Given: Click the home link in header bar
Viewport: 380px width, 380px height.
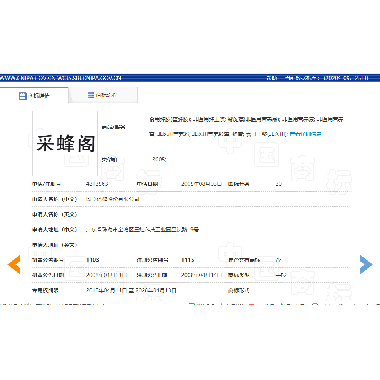Looking at the screenshot, I should [x=271, y=78].
